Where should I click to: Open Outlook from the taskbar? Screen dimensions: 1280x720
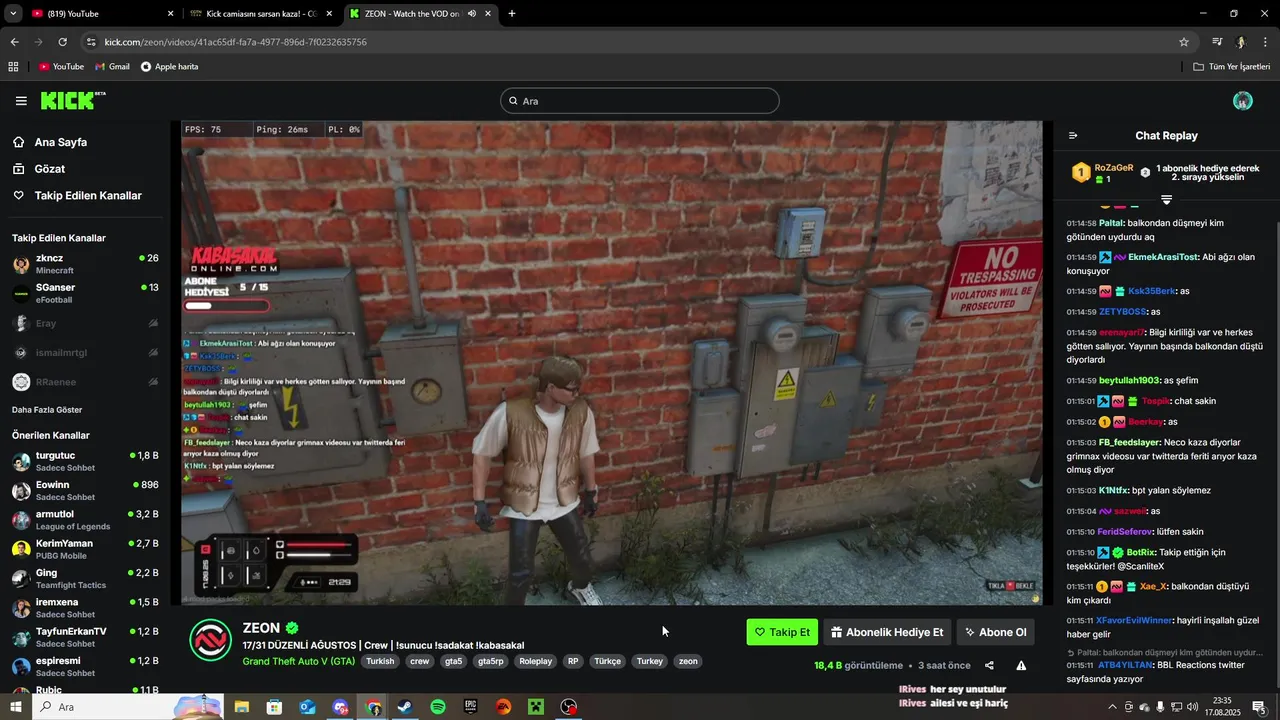[307, 707]
